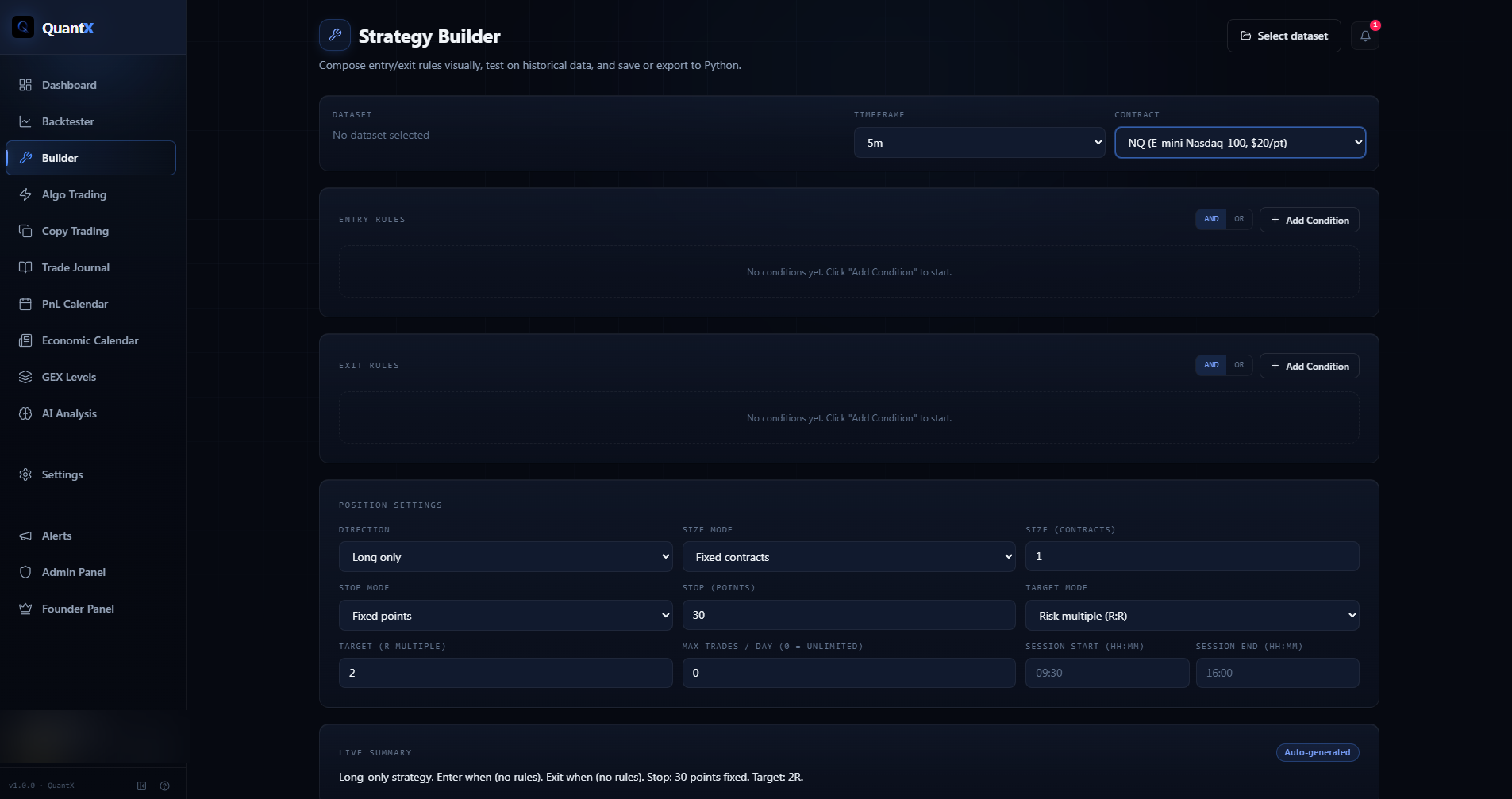This screenshot has width=1512, height=799.
Task: Click the PnL Calendar icon
Action: click(x=25, y=304)
